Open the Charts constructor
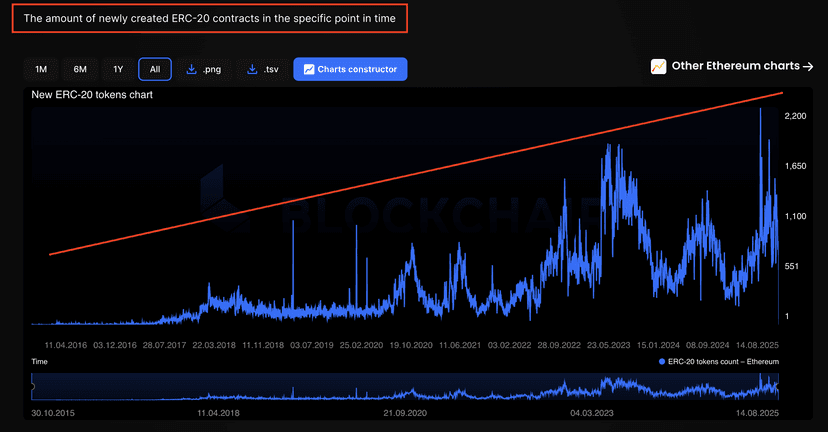 350,69
